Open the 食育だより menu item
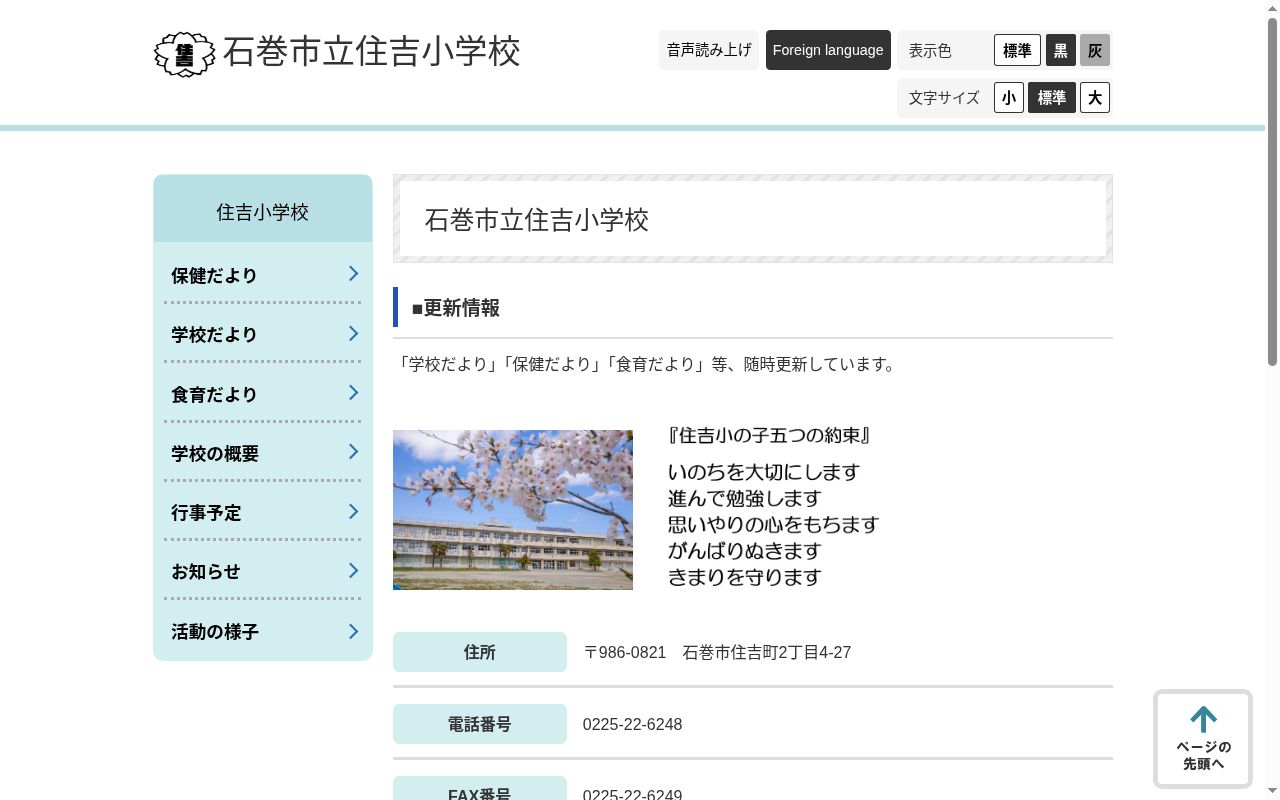 (263, 394)
